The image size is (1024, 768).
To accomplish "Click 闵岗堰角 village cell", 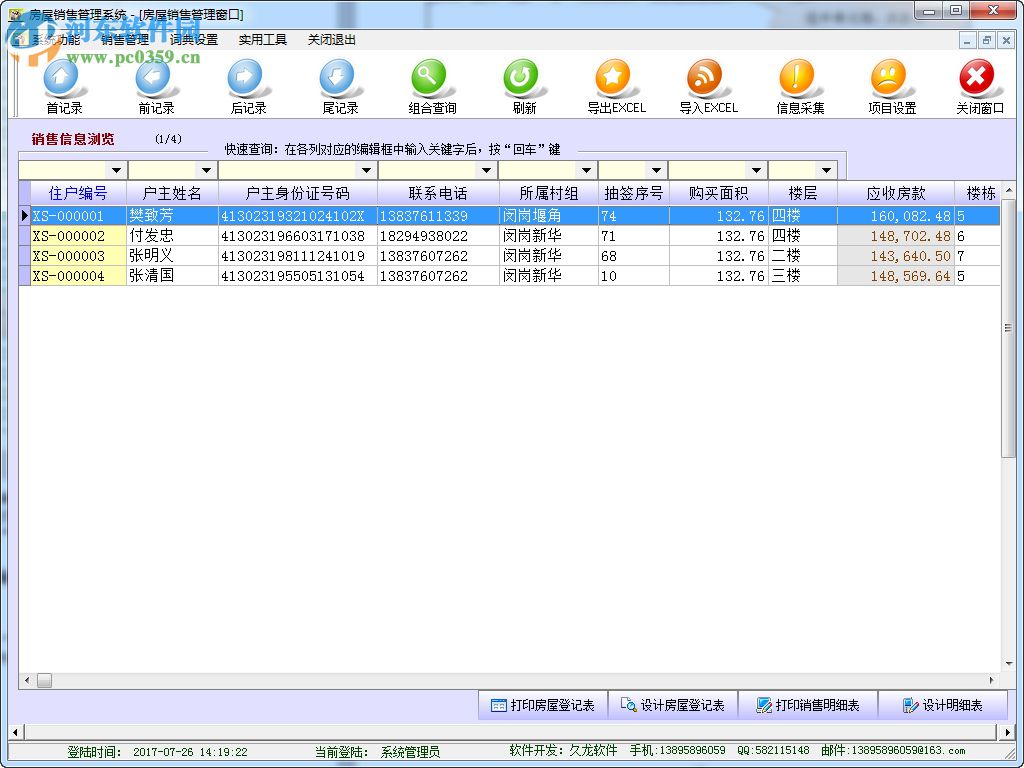I will pos(549,216).
